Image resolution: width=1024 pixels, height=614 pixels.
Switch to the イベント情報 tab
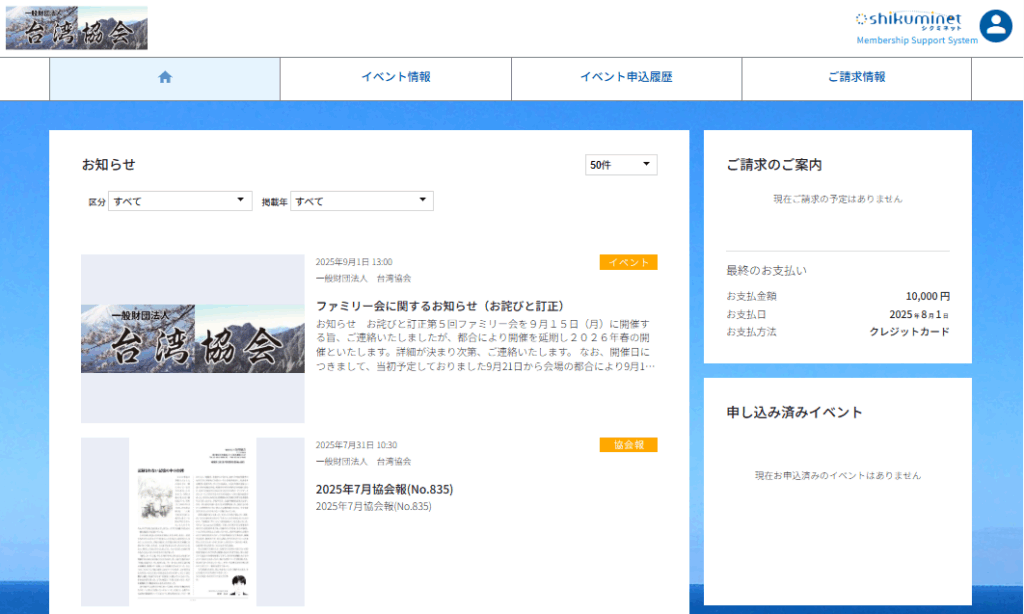tap(395, 79)
